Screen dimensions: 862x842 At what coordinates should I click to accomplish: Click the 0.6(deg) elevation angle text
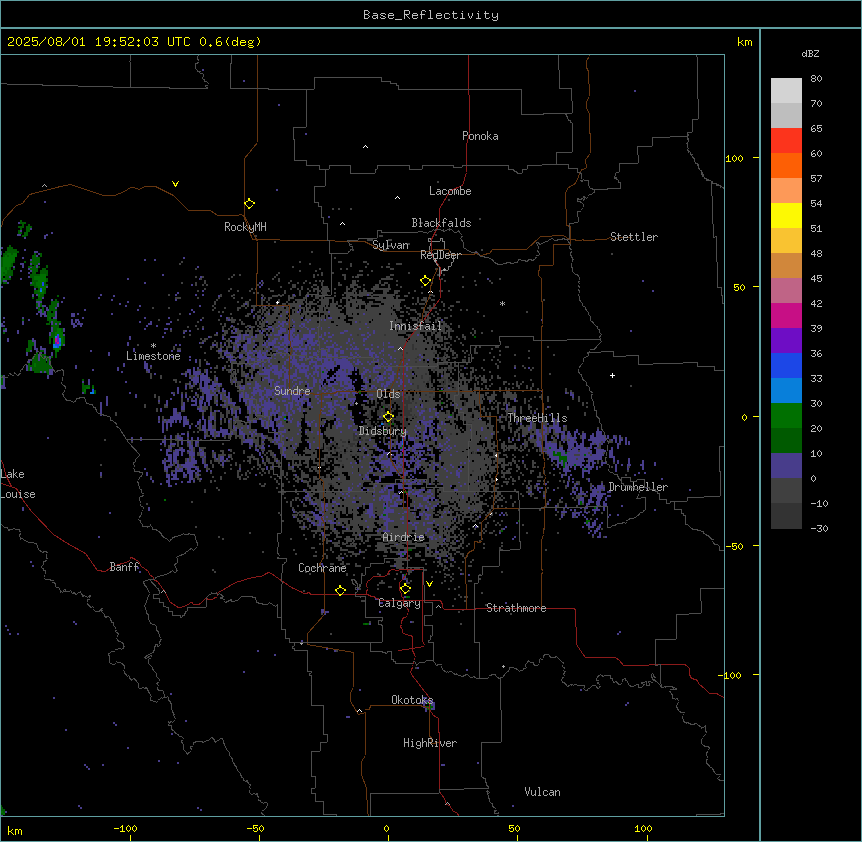click(230, 42)
